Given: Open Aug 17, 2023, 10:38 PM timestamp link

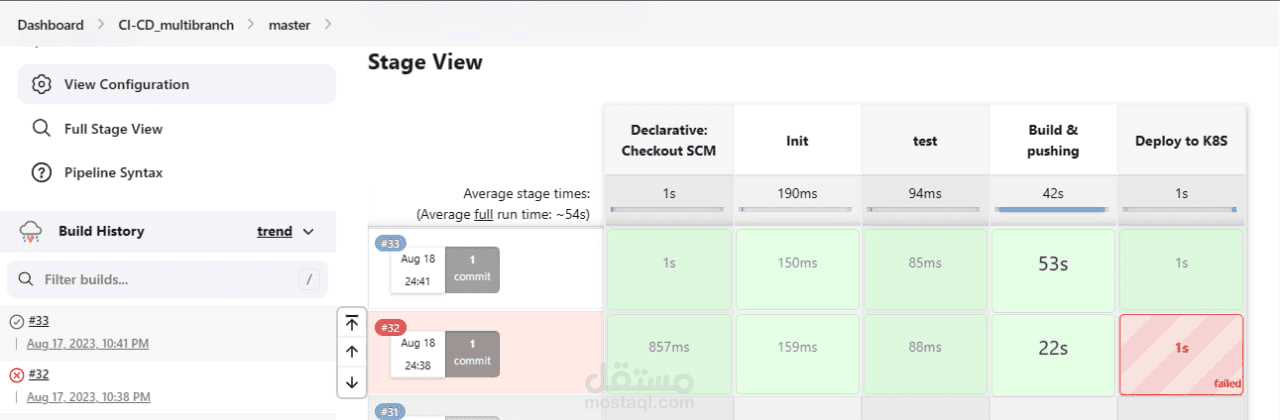Looking at the screenshot, I should (88, 397).
